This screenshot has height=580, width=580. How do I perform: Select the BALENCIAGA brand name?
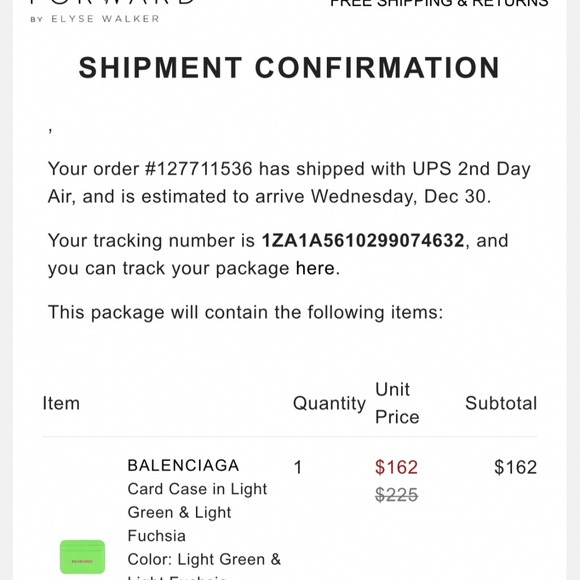(183, 465)
